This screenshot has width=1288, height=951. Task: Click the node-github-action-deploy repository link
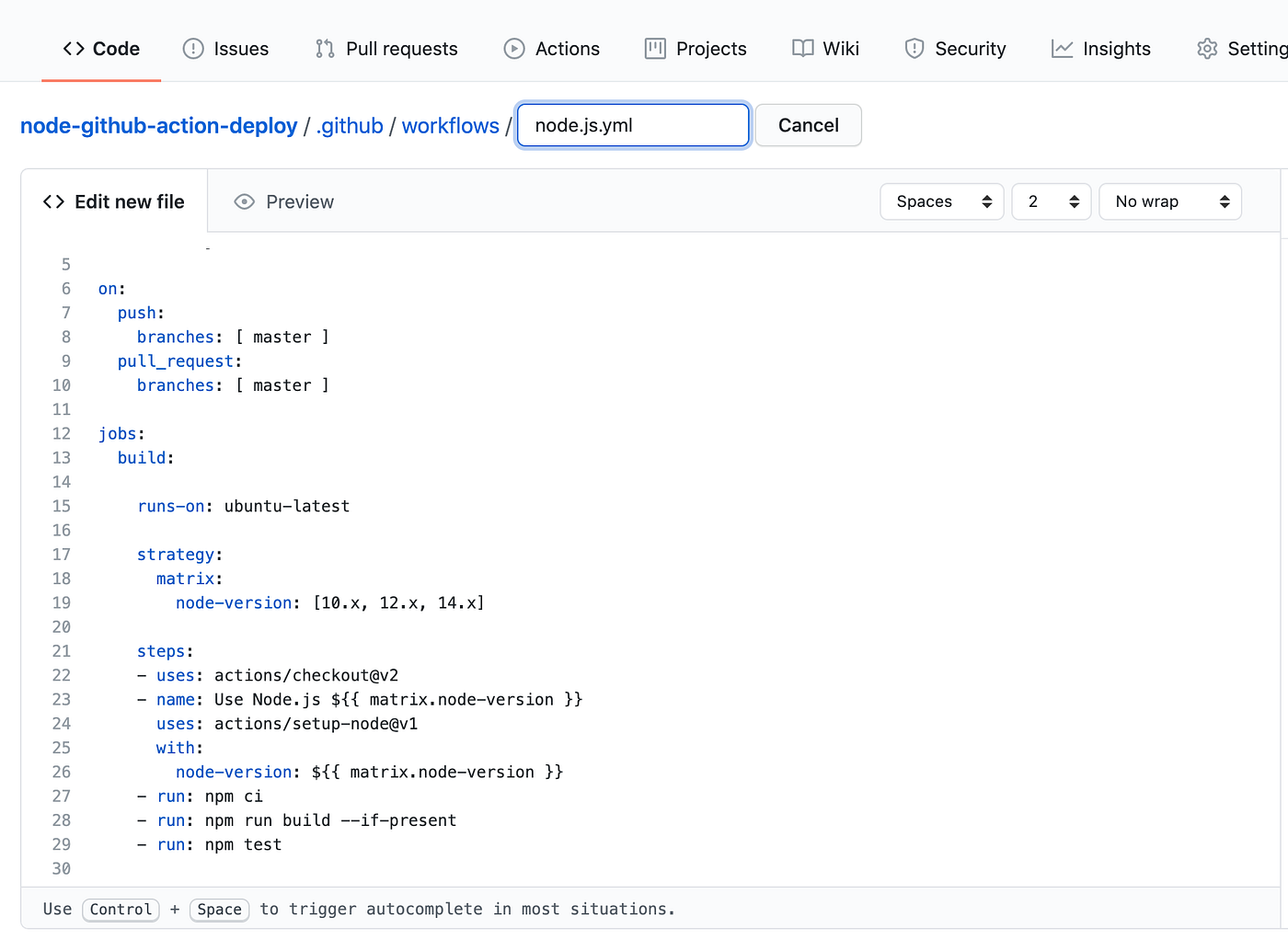pos(158,125)
